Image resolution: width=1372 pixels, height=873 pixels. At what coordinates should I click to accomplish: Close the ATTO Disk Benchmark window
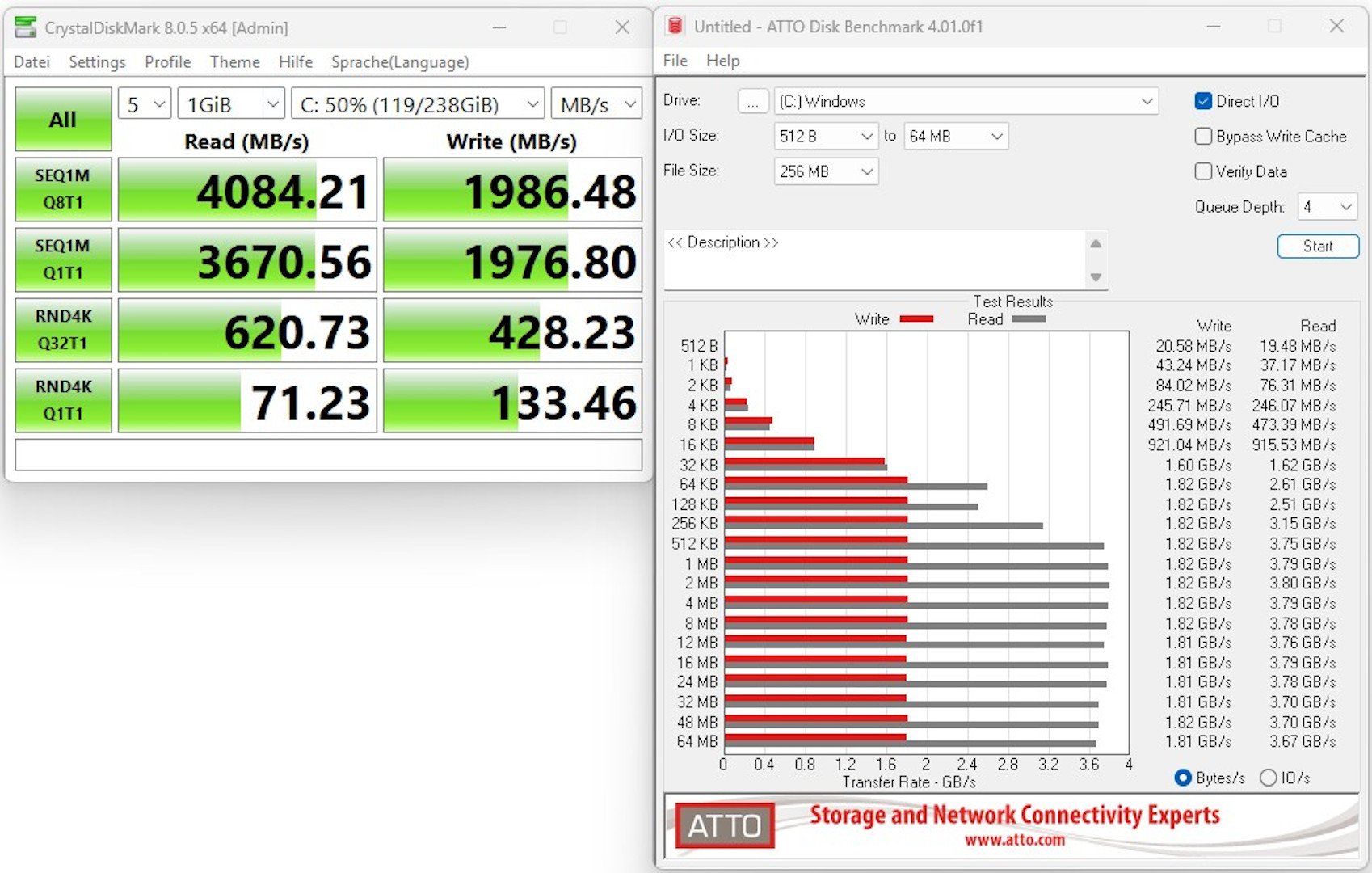click(1336, 26)
